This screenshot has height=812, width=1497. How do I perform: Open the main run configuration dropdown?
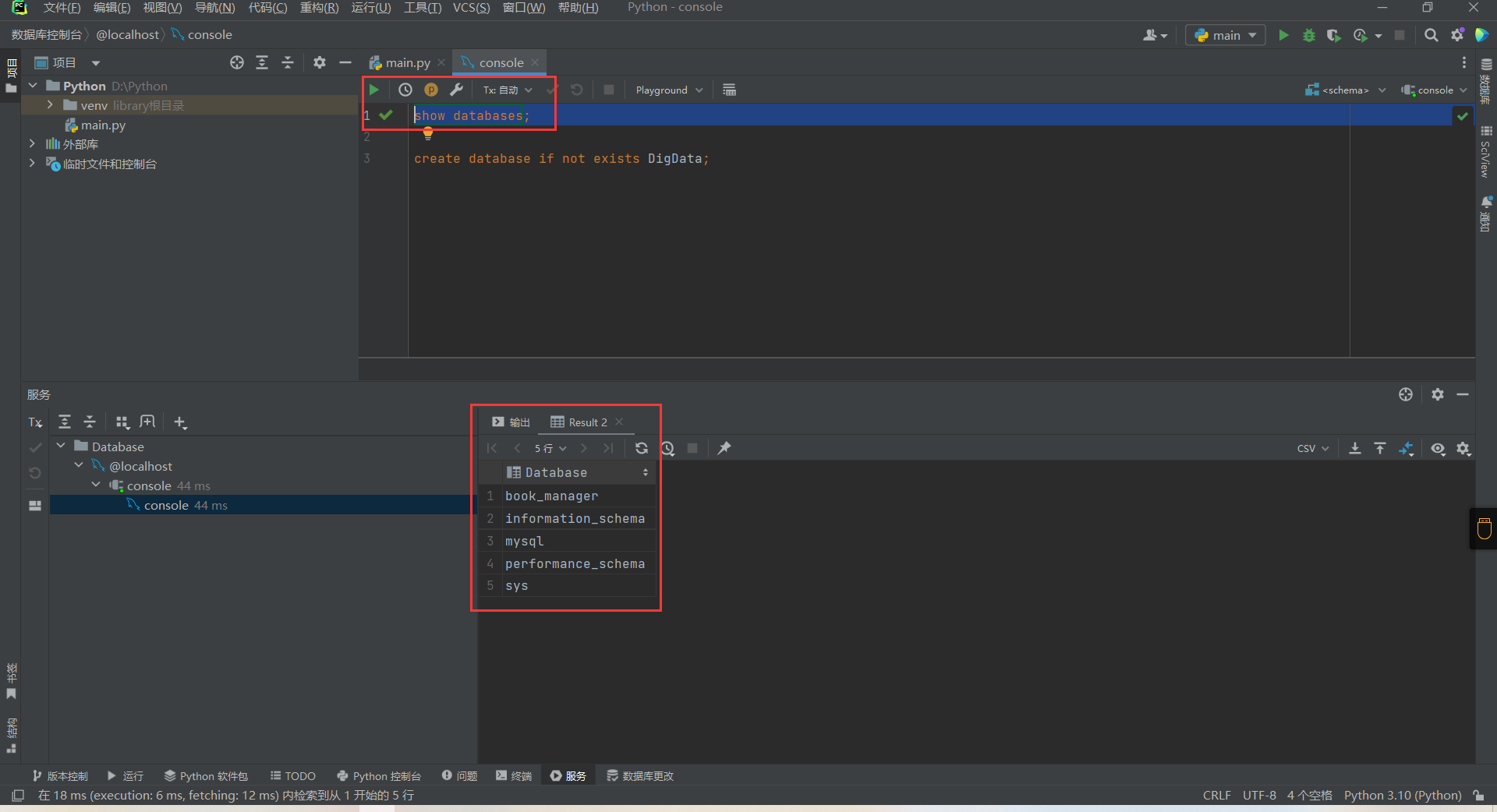1226,35
